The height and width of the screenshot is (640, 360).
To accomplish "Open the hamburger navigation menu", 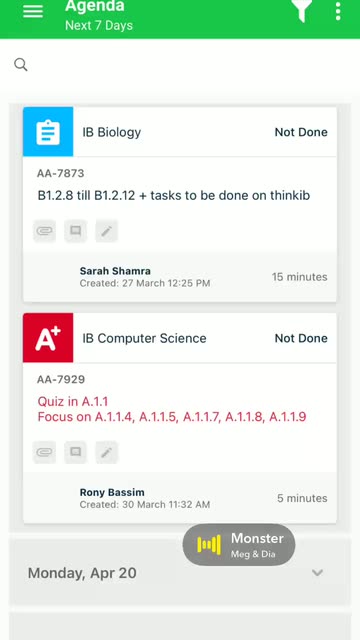I will 33,12.
